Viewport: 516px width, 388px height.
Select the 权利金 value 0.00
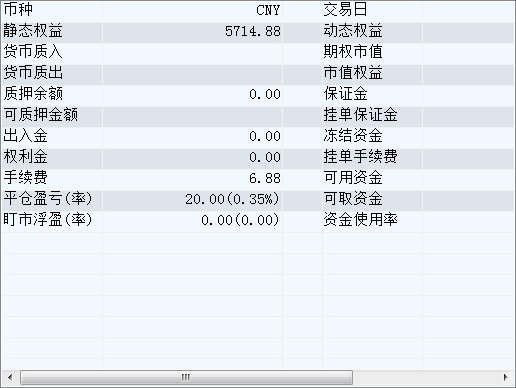265,158
